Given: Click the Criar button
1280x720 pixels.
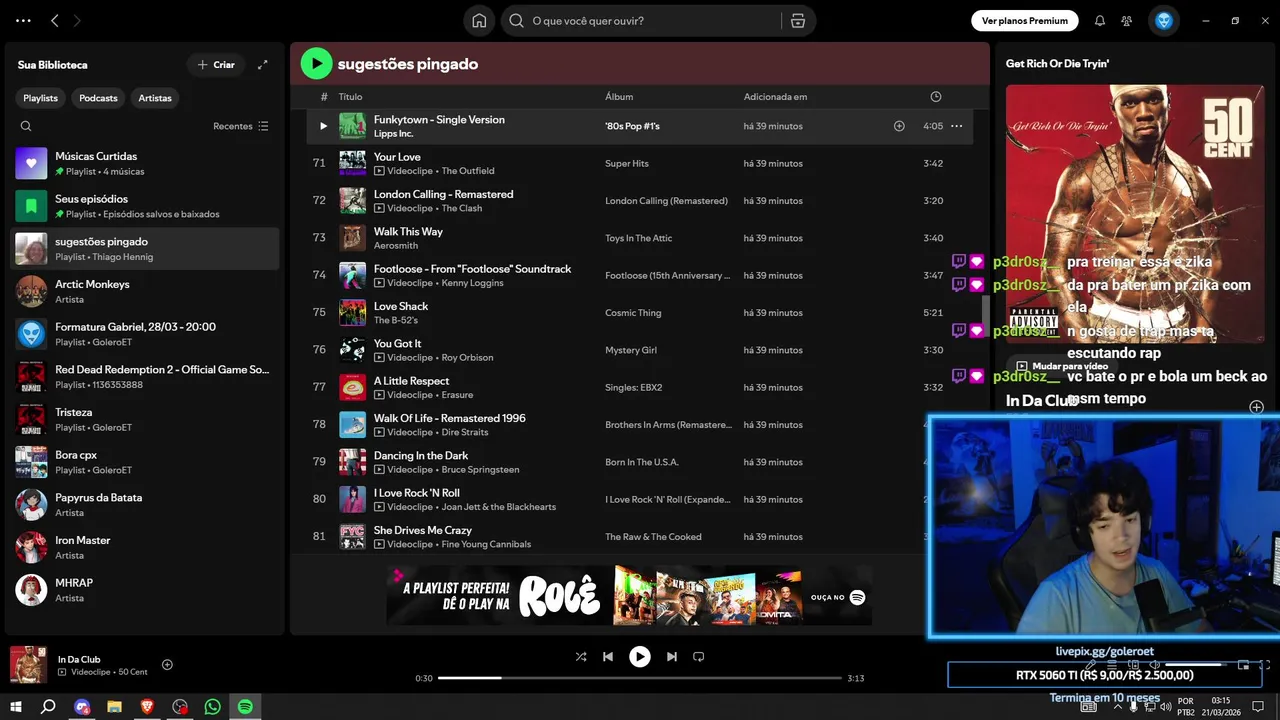Looking at the screenshot, I should [x=216, y=65].
